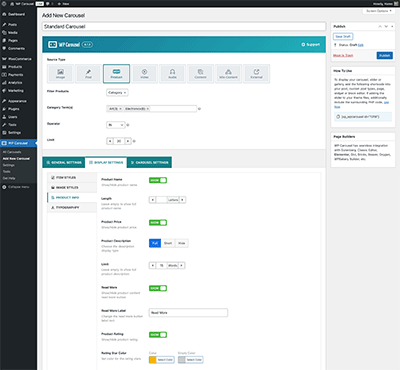This screenshot has height=370, width=400.
Task: Open All Carousels submenu item
Action: click(x=12, y=152)
